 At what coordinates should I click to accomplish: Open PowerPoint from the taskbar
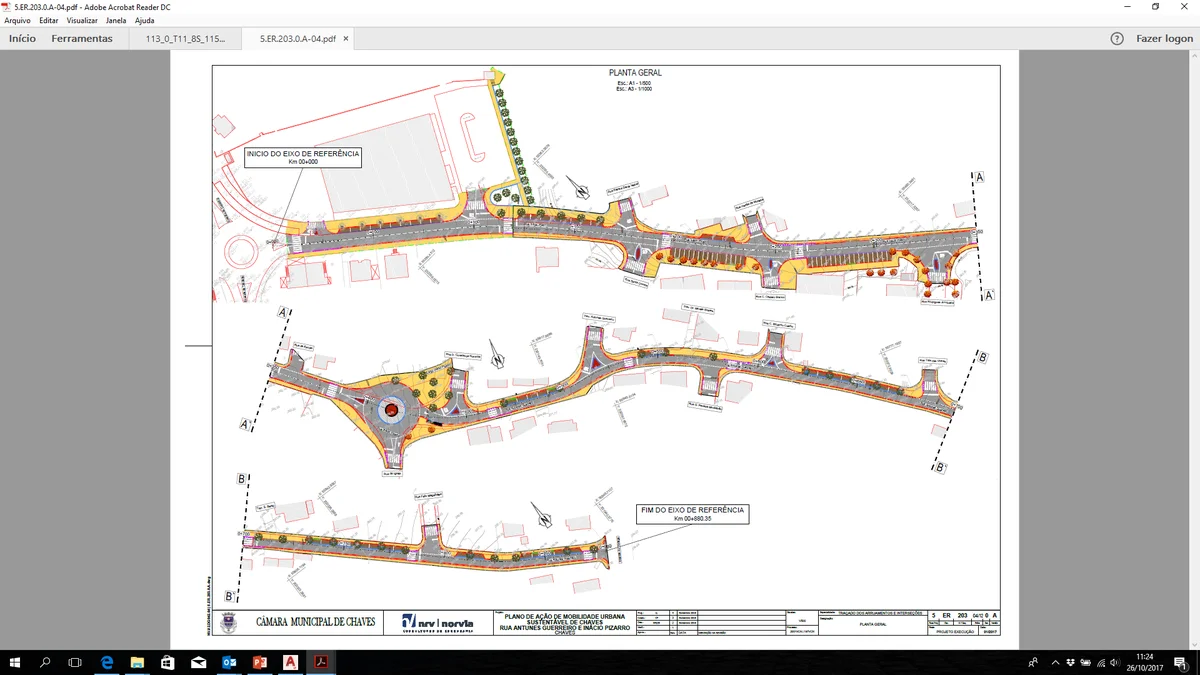[259, 661]
